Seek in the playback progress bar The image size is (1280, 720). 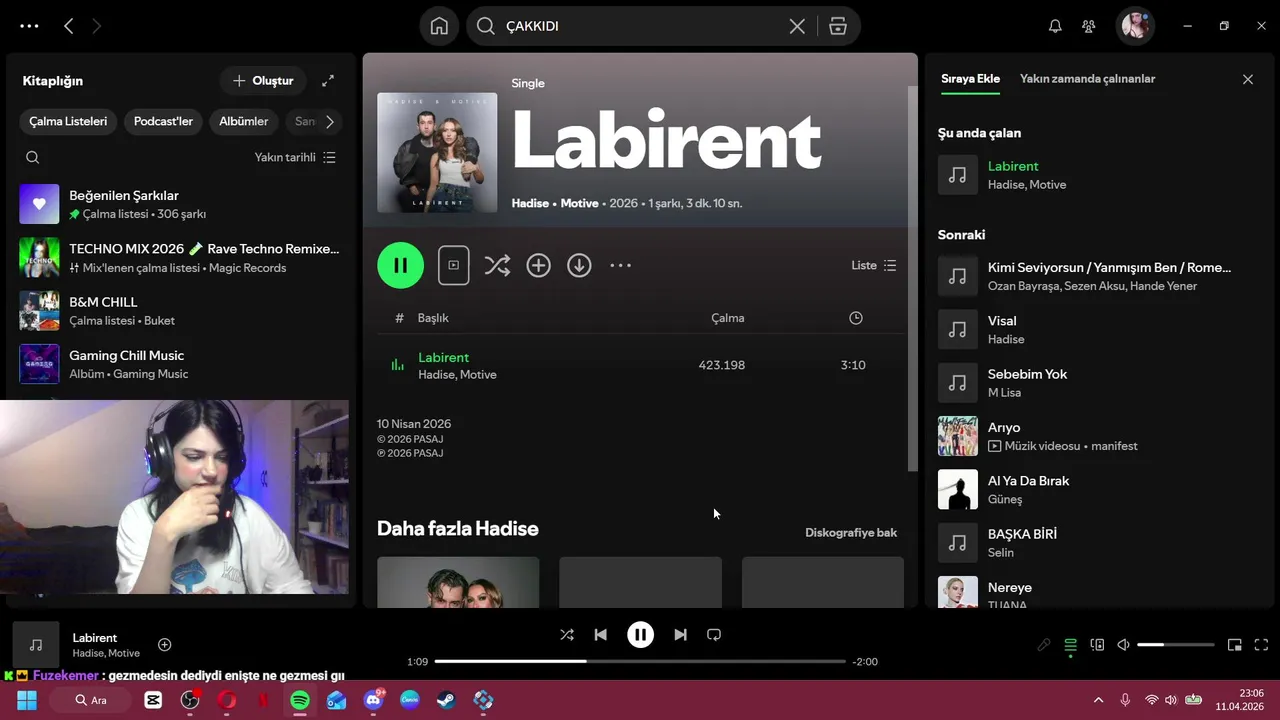(x=640, y=661)
